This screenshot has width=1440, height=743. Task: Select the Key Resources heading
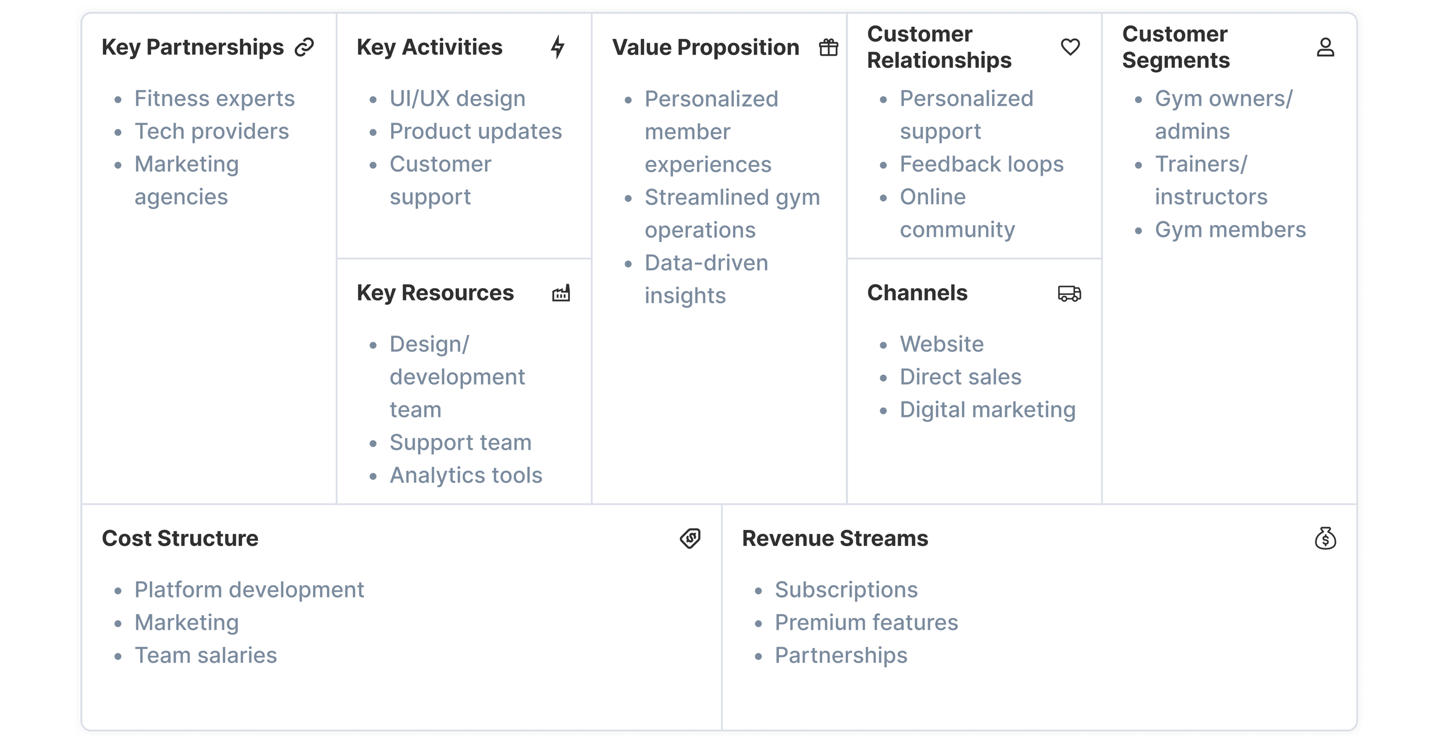pyautogui.click(x=435, y=293)
